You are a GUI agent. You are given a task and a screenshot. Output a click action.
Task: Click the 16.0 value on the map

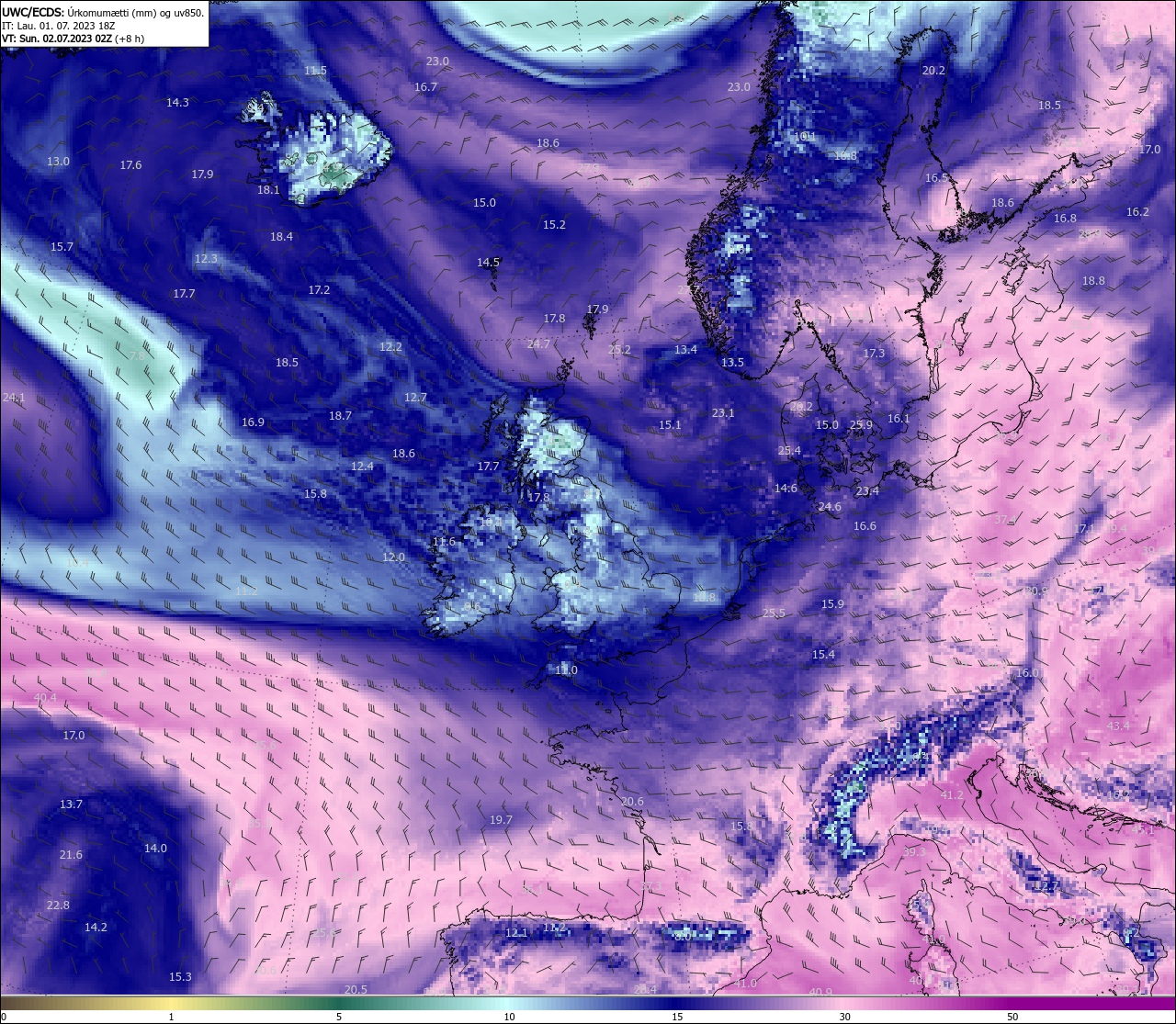coord(1027,672)
